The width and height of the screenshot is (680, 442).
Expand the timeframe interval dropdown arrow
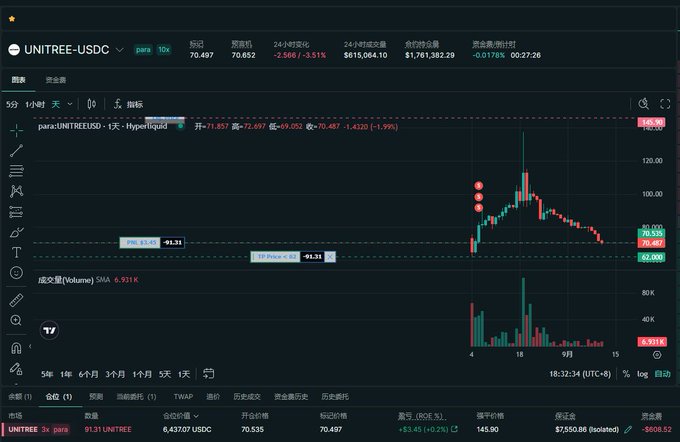click(70, 105)
